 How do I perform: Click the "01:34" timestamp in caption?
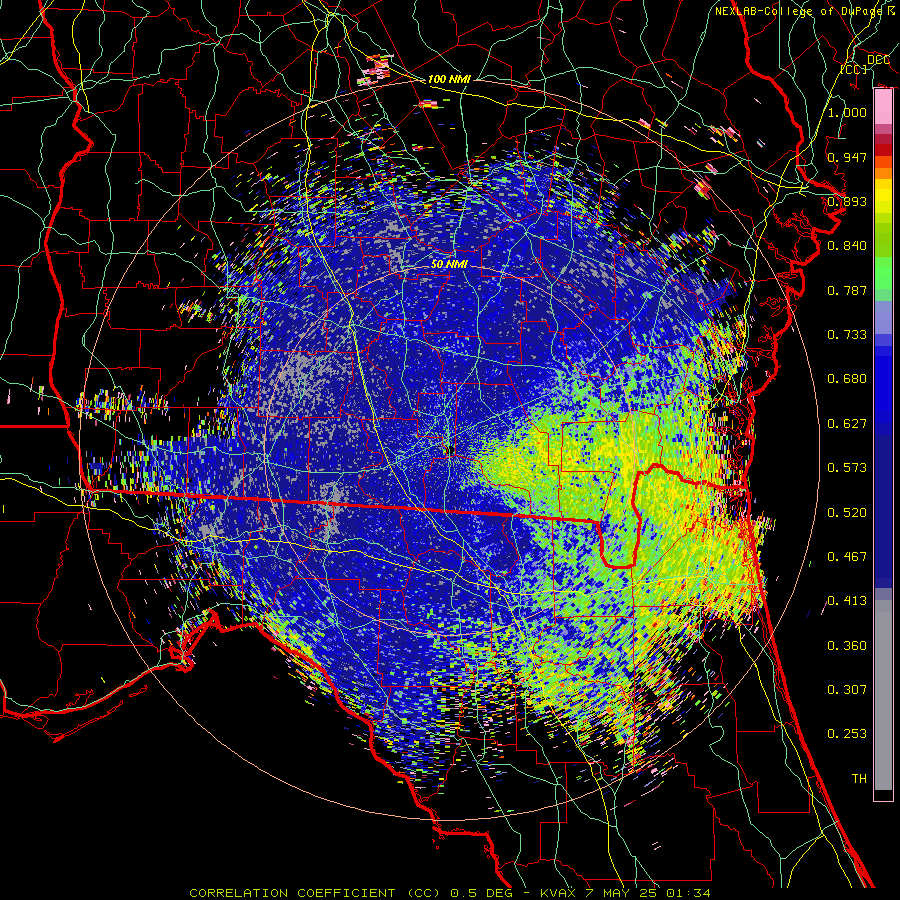pos(688,893)
